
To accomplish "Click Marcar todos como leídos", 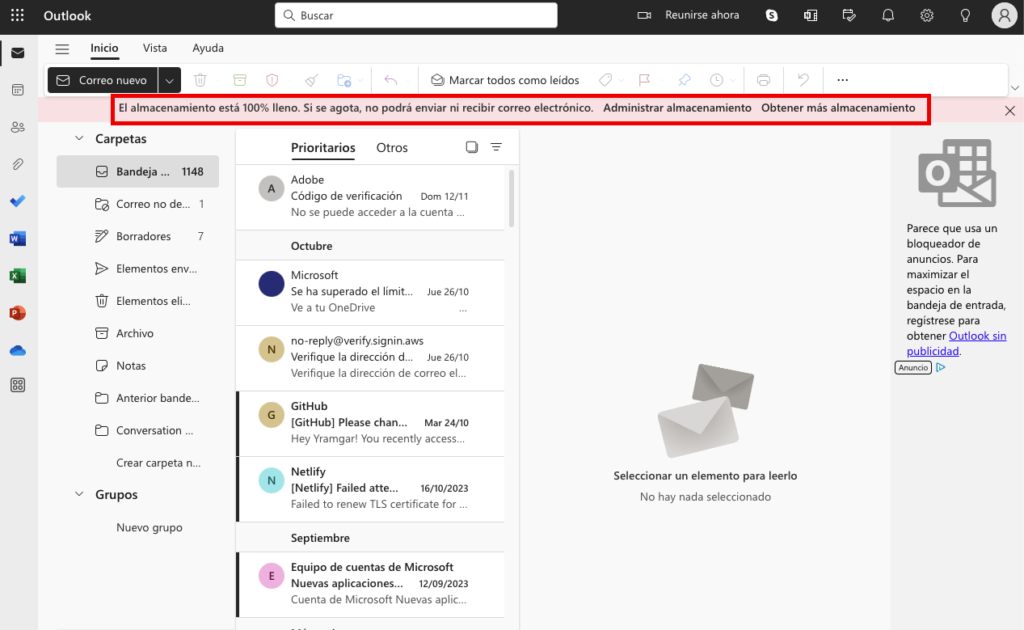I will click(505, 80).
